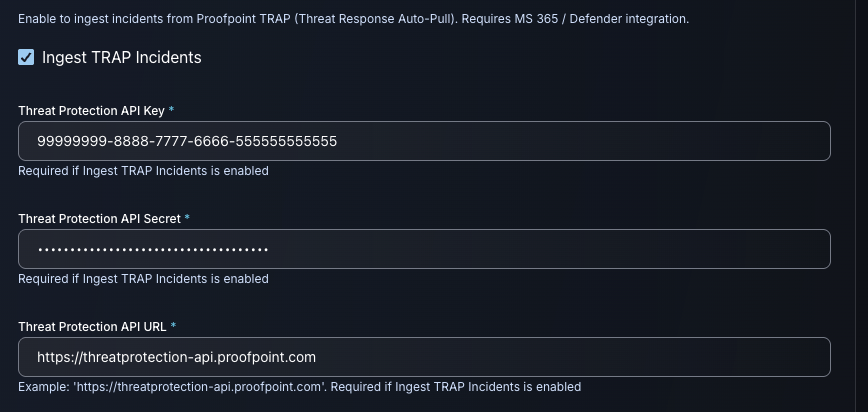Click the Proofpoint TRAP description at top

[353, 19]
